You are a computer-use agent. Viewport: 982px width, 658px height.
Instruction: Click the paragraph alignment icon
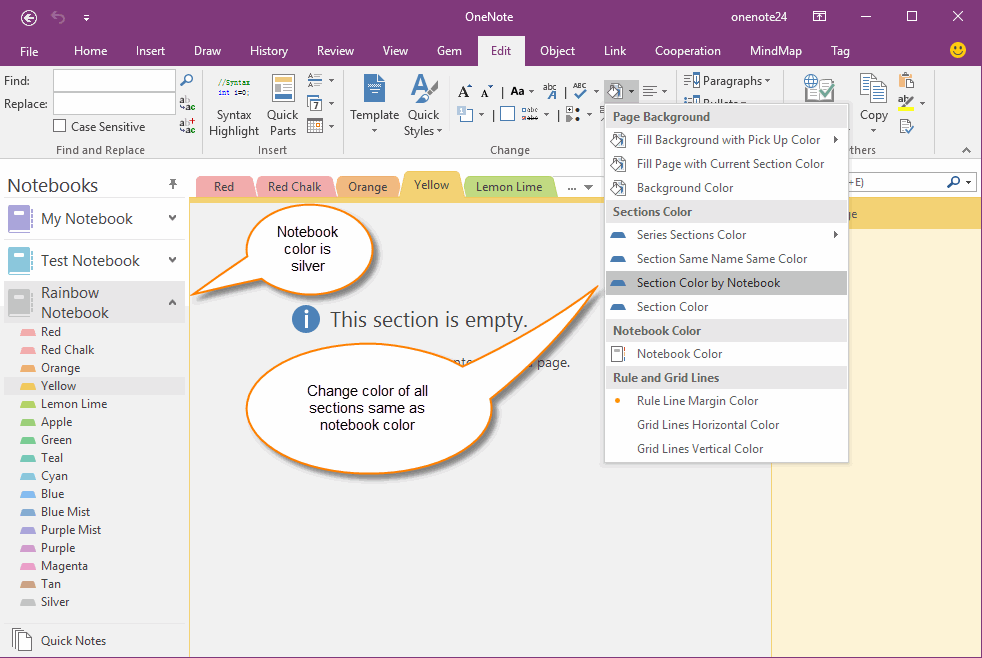coord(650,91)
